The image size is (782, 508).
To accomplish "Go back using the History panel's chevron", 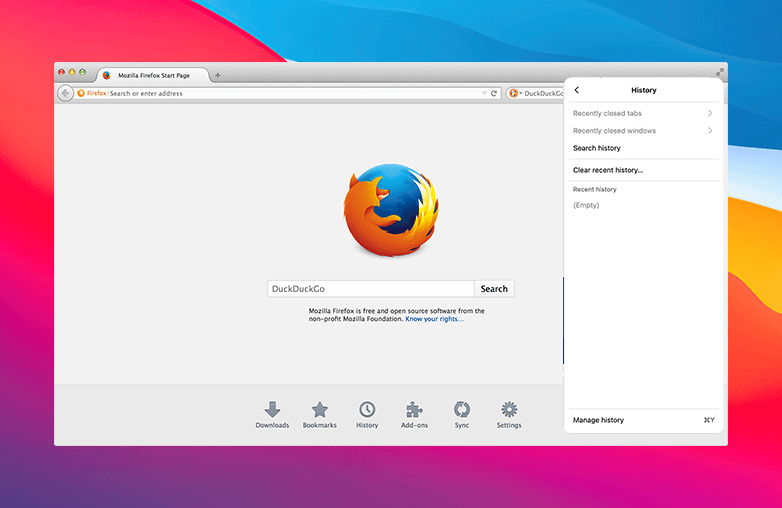I will [x=577, y=90].
